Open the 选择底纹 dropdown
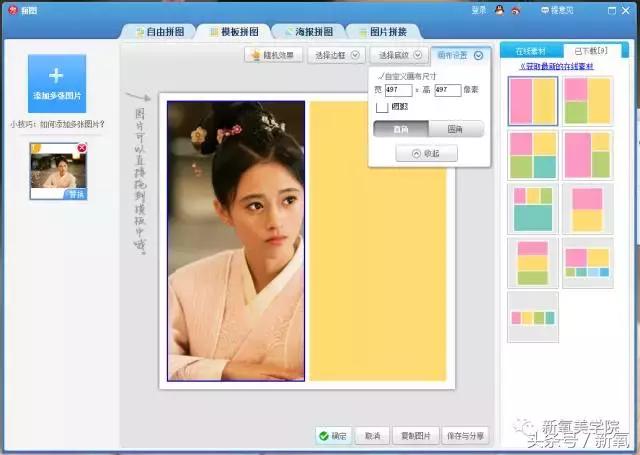The image size is (640, 455). [x=399, y=55]
